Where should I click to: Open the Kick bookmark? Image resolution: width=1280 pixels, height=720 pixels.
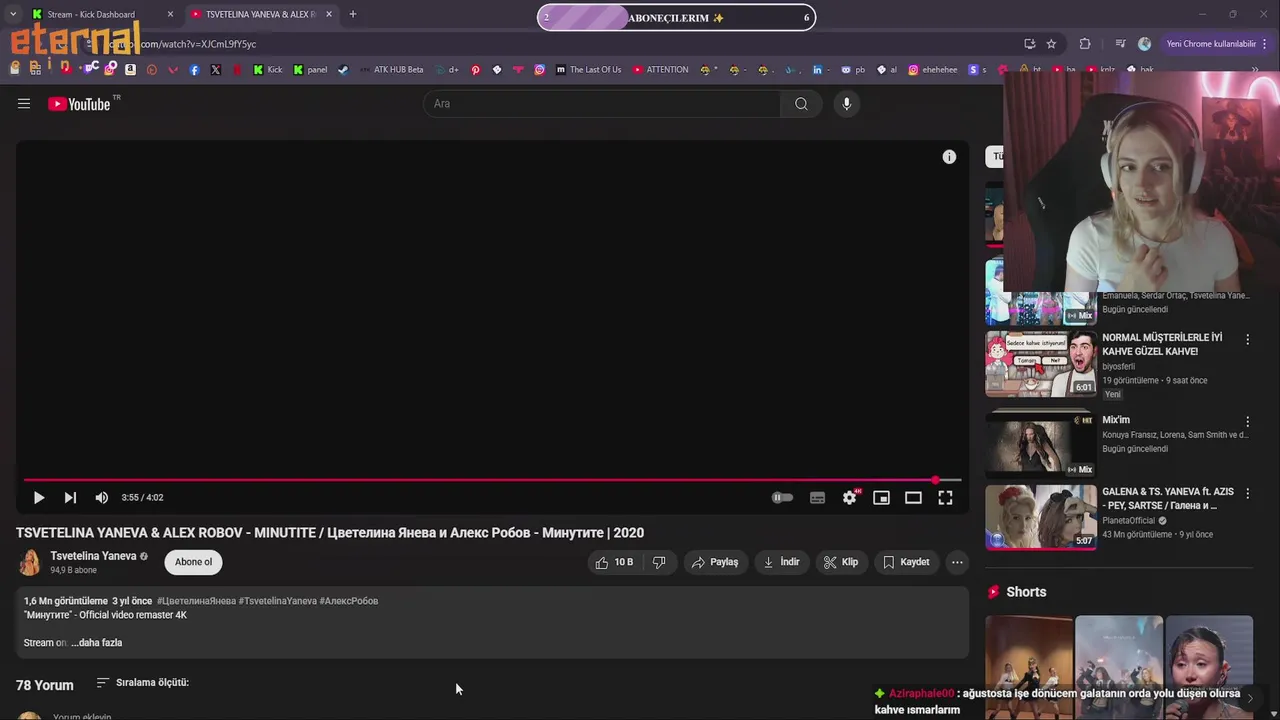(x=268, y=70)
